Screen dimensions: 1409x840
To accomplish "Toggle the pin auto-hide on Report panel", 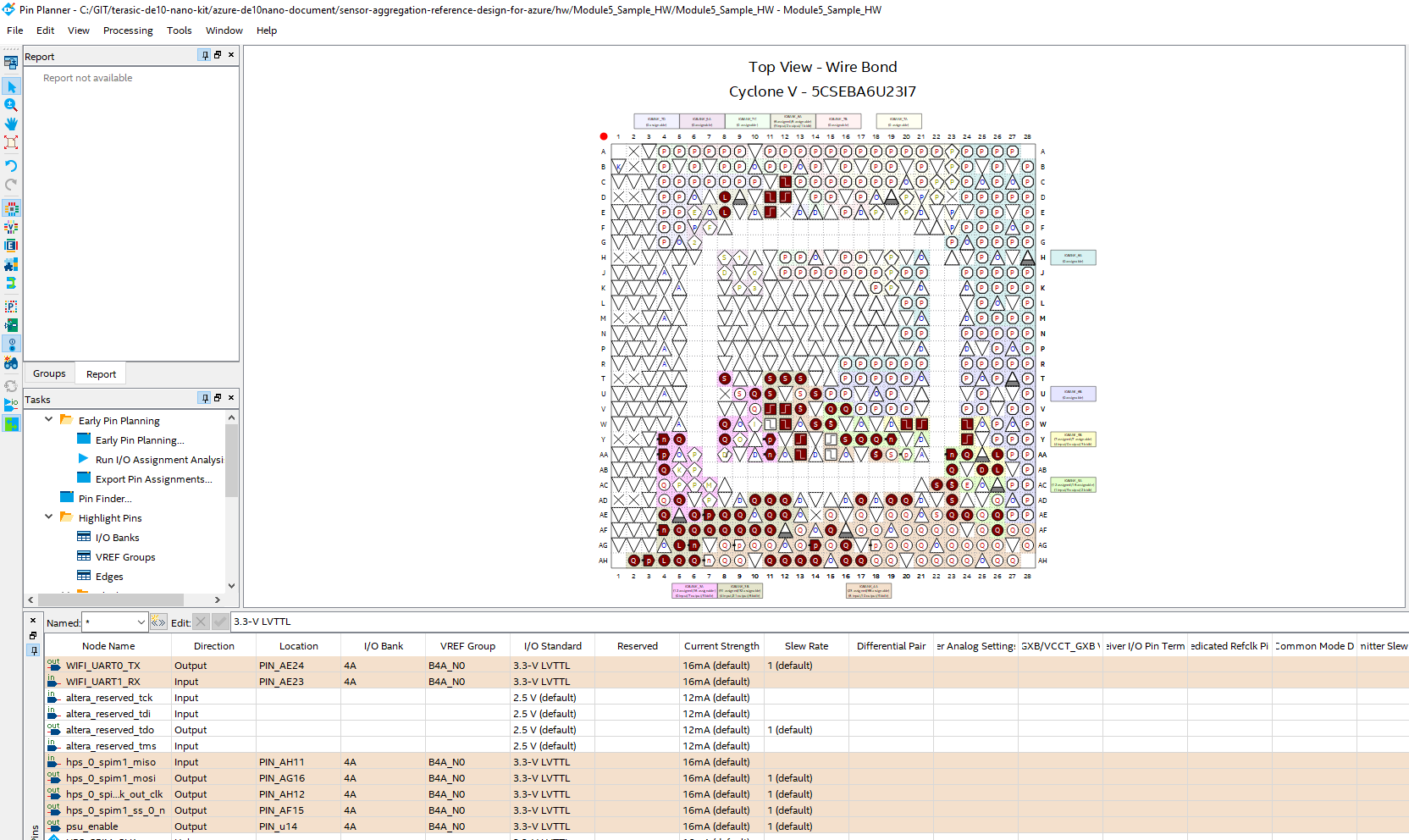I will pos(204,55).
